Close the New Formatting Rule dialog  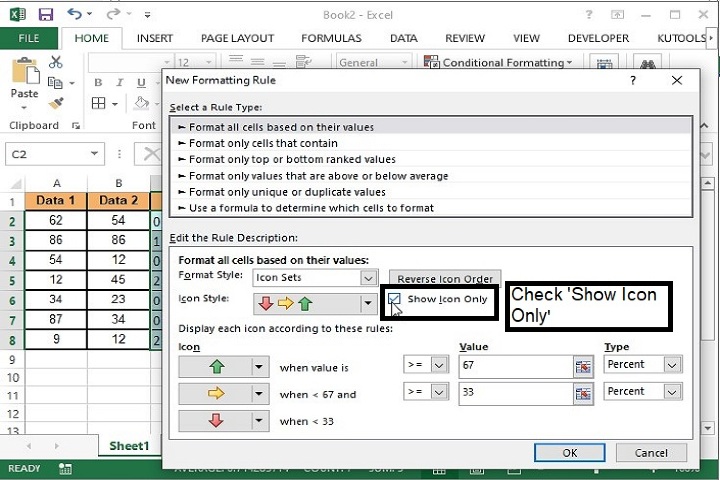[677, 80]
